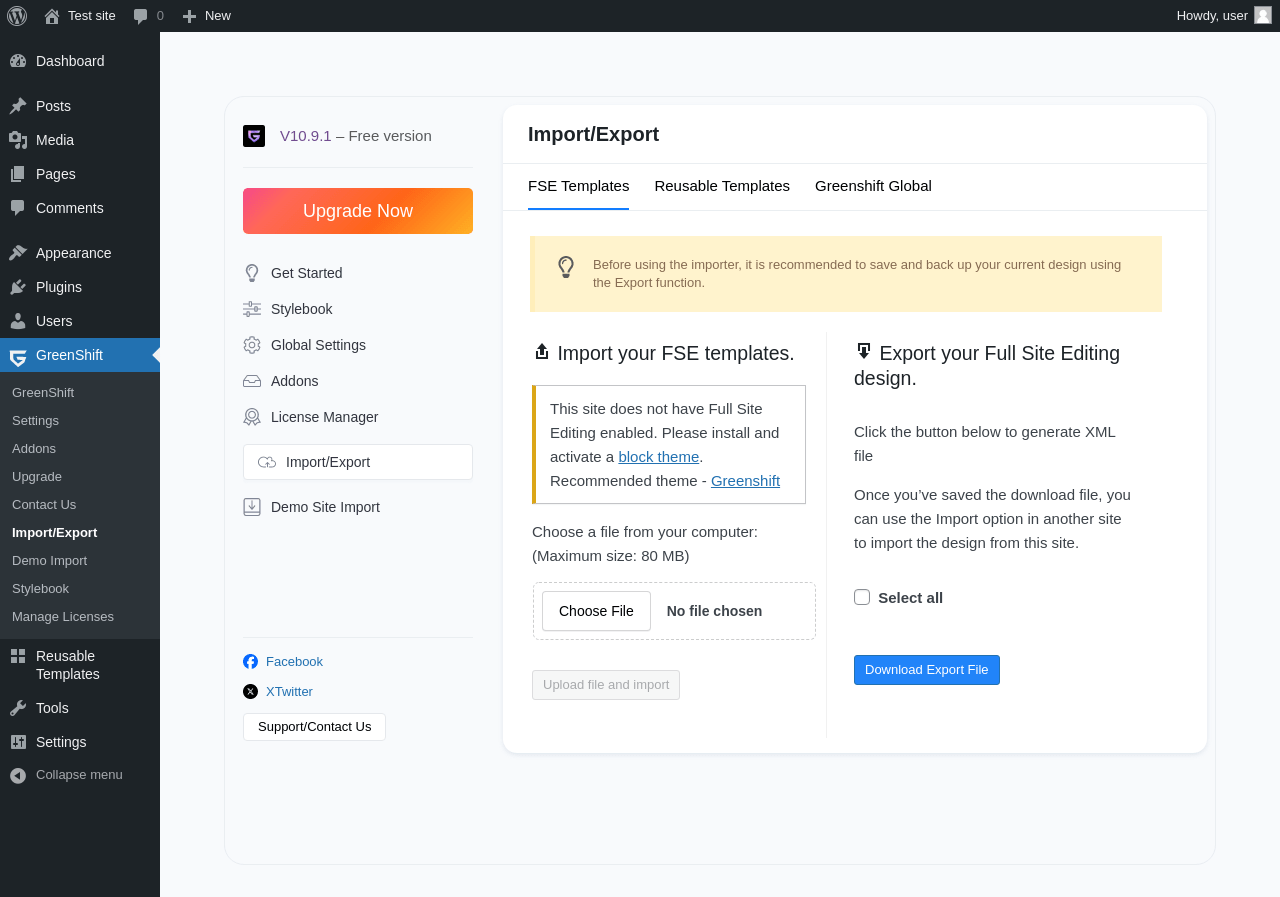
Task: Click the Global Settings gear icon
Action: (252, 345)
